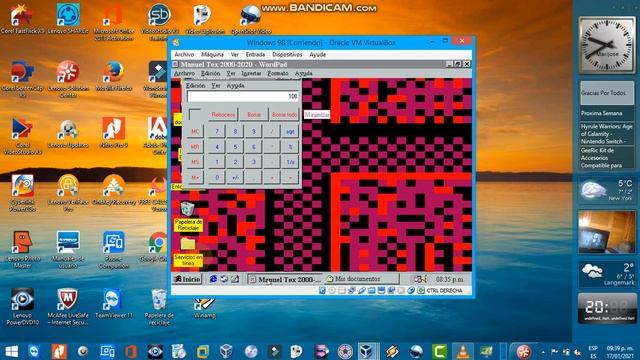
Task: Click calculator sqrt button
Action: coord(290,131)
